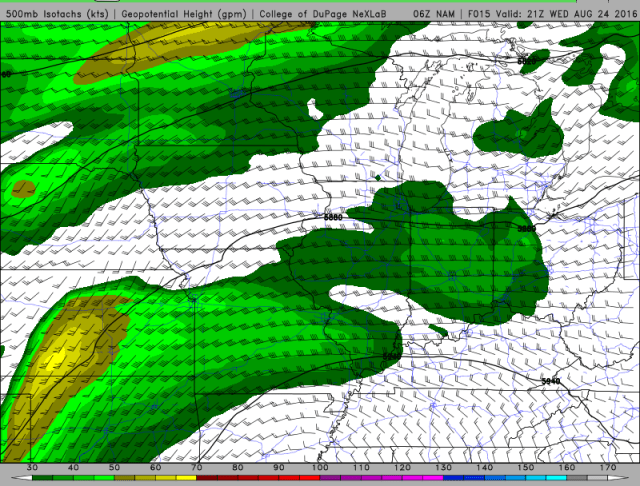640x486 pixels.
Task: Choose the dark purple 100-105 kt swatch
Action: tap(330, 478)
